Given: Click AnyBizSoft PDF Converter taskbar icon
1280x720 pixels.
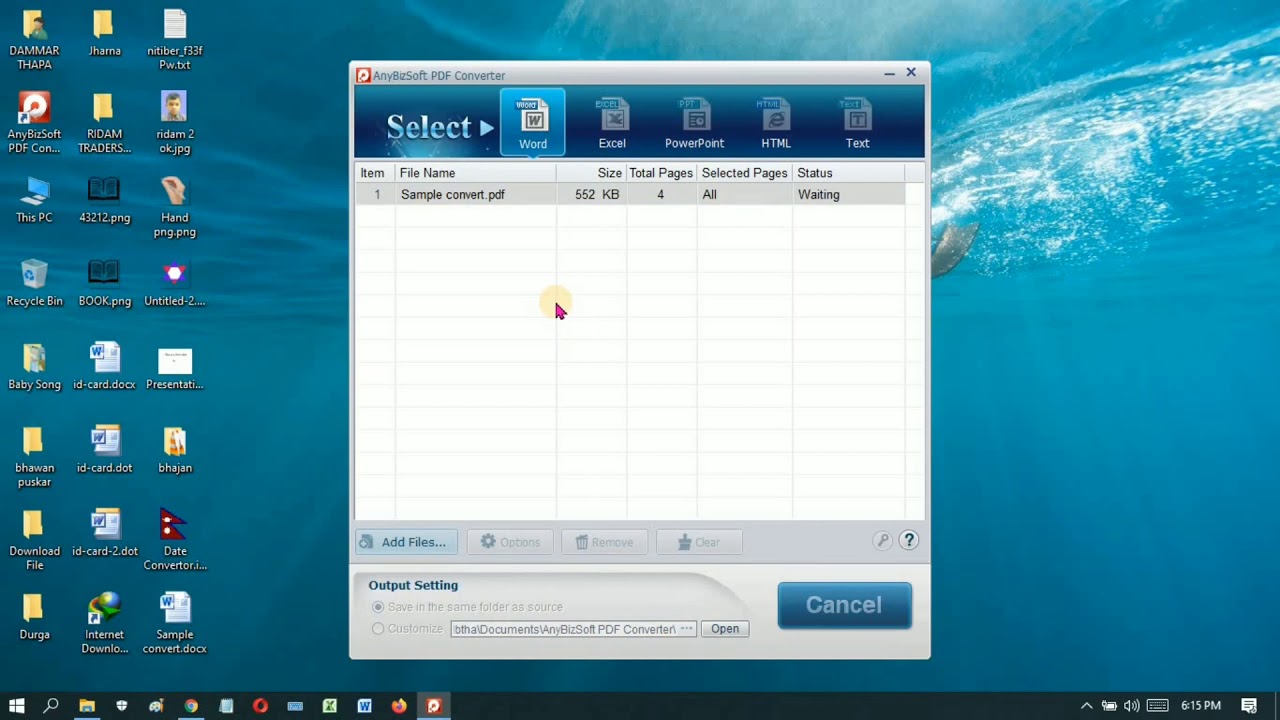Looking at the screenshot, I should pos(433,706).
